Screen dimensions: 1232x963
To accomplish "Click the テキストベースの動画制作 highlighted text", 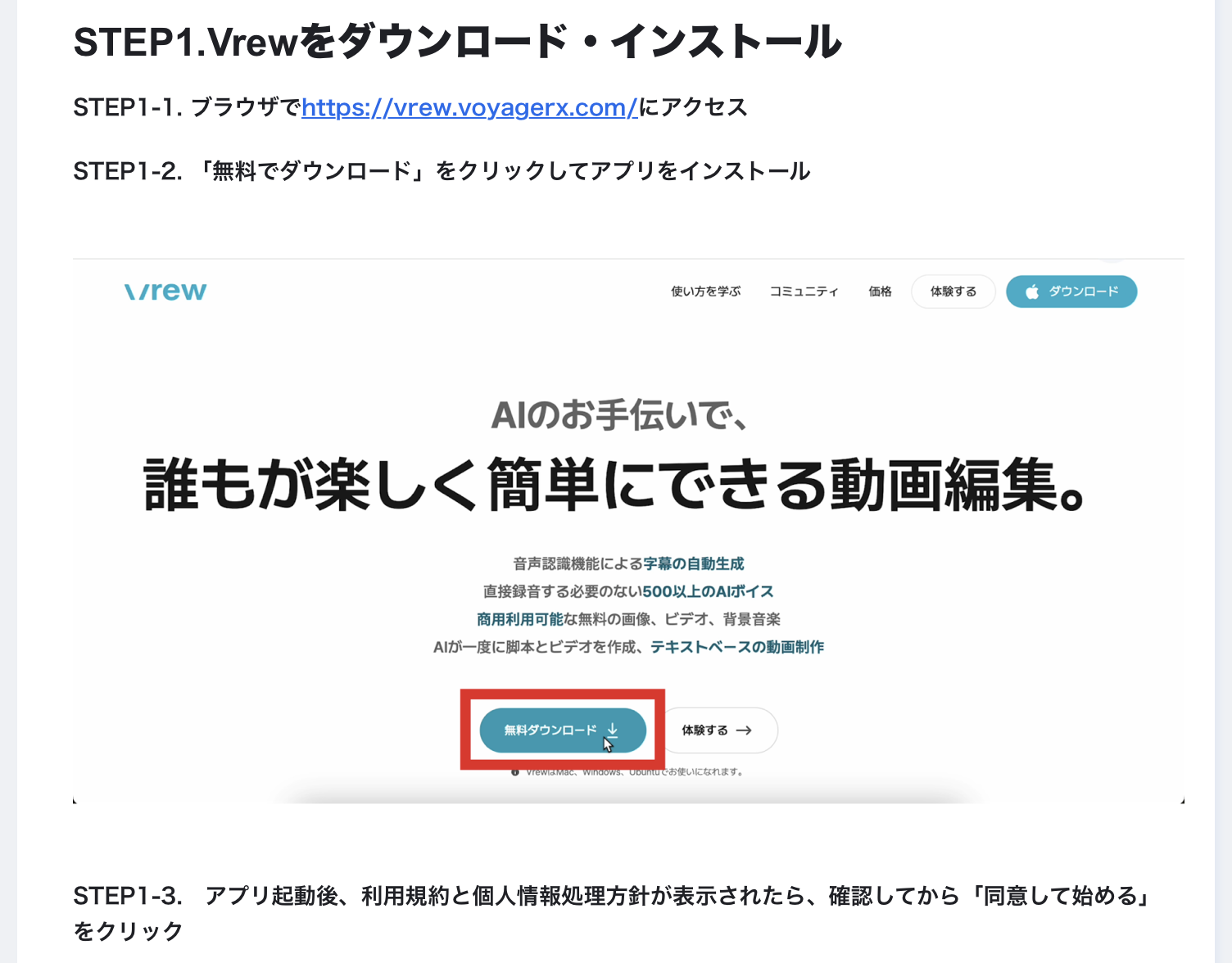I will pos(737,647).
